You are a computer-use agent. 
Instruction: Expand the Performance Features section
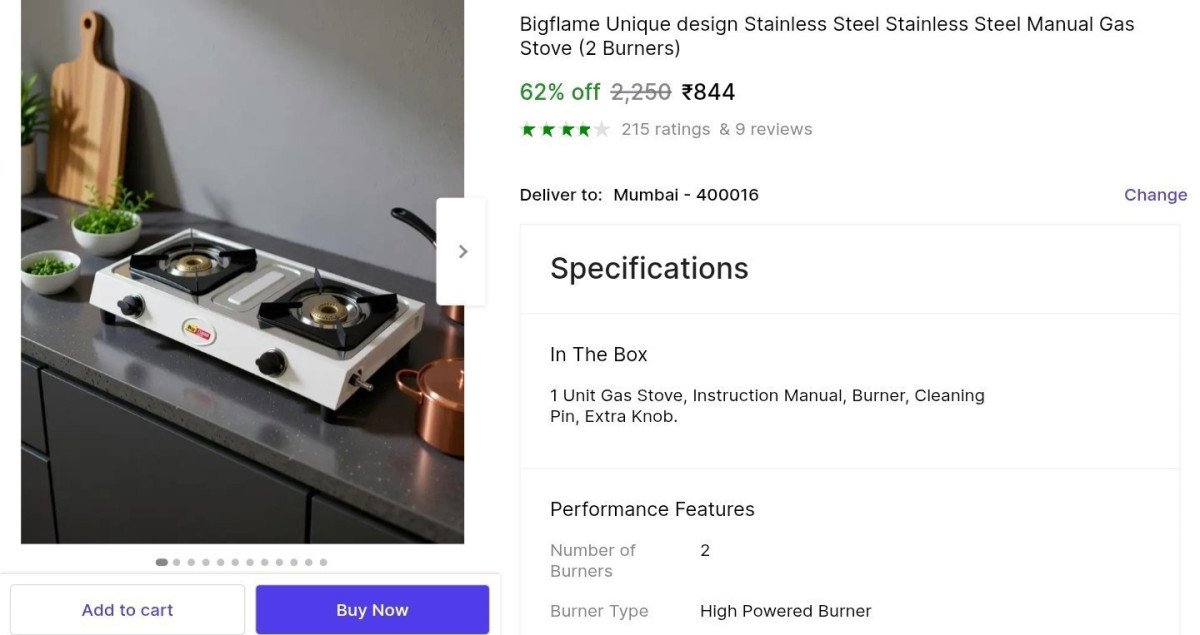pyautogui.click(x=652, y=509)
